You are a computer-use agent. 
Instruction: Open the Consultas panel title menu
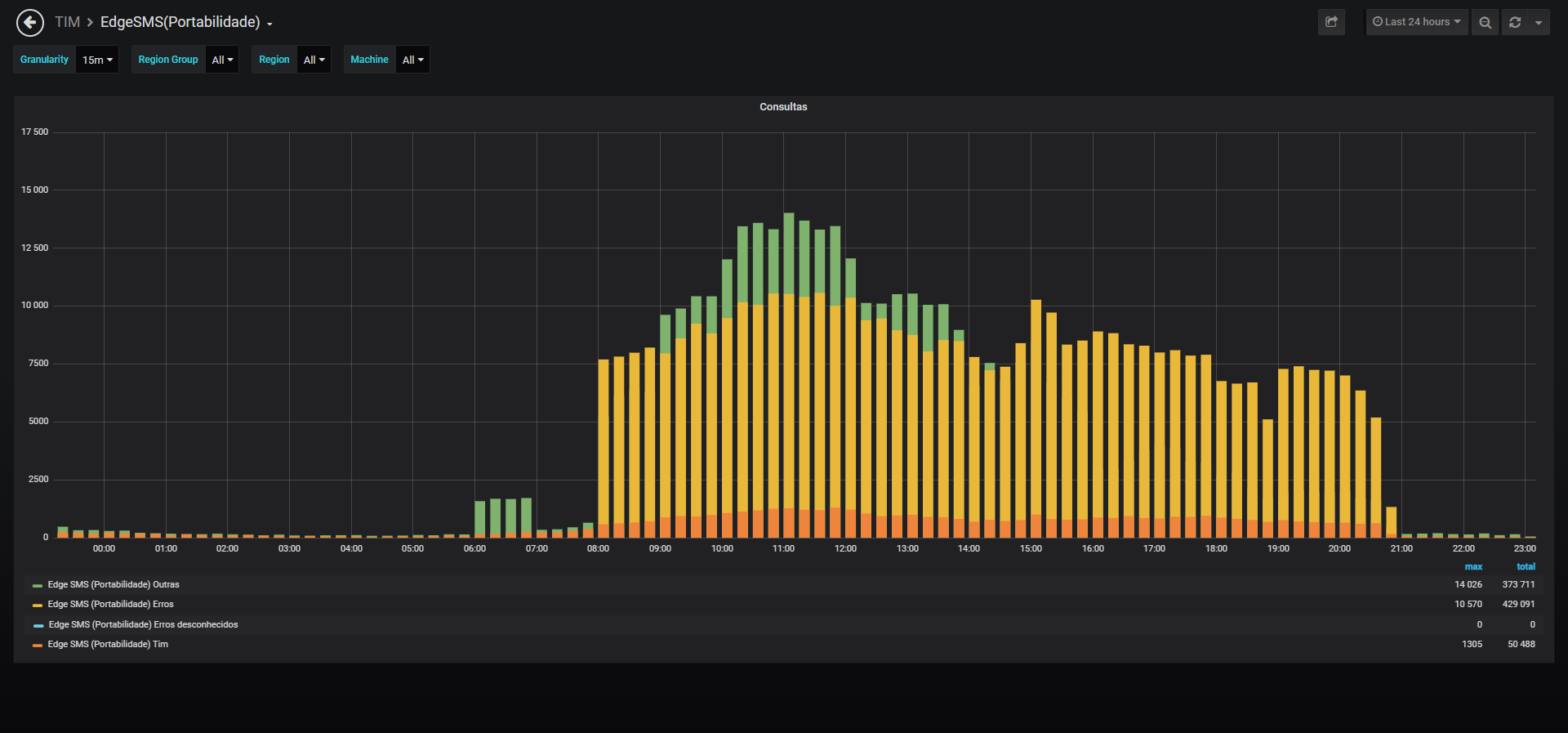(783, 107)
